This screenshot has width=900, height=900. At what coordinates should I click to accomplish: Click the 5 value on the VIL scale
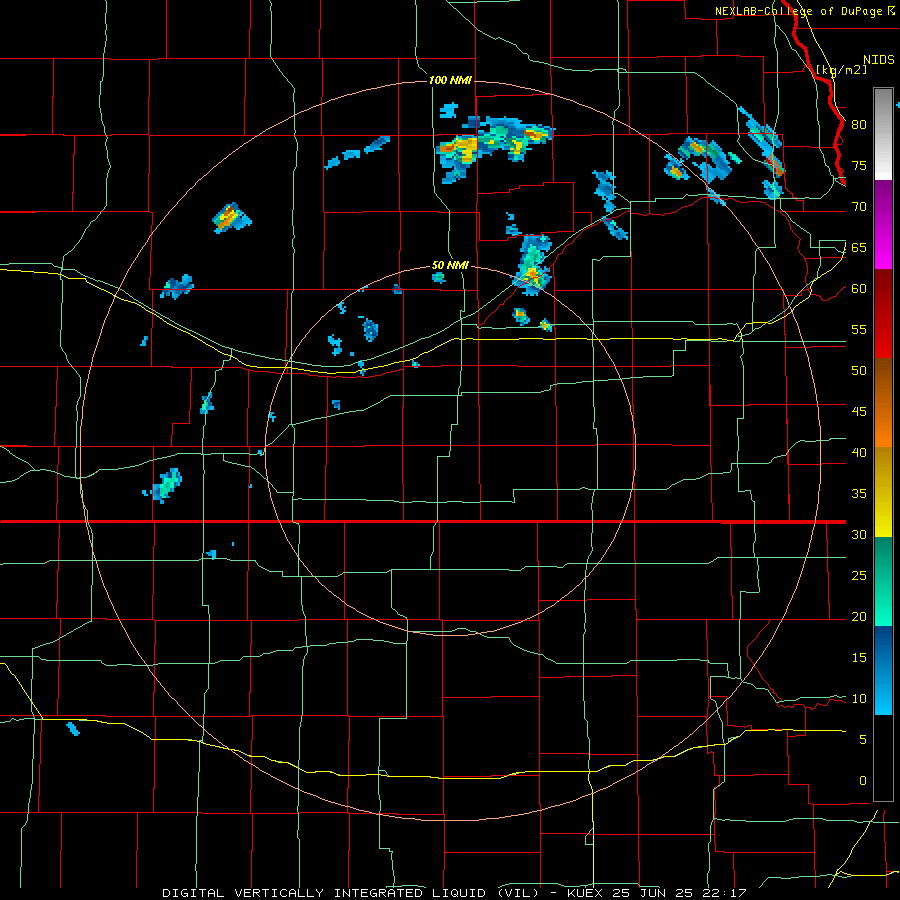(863, 739)
